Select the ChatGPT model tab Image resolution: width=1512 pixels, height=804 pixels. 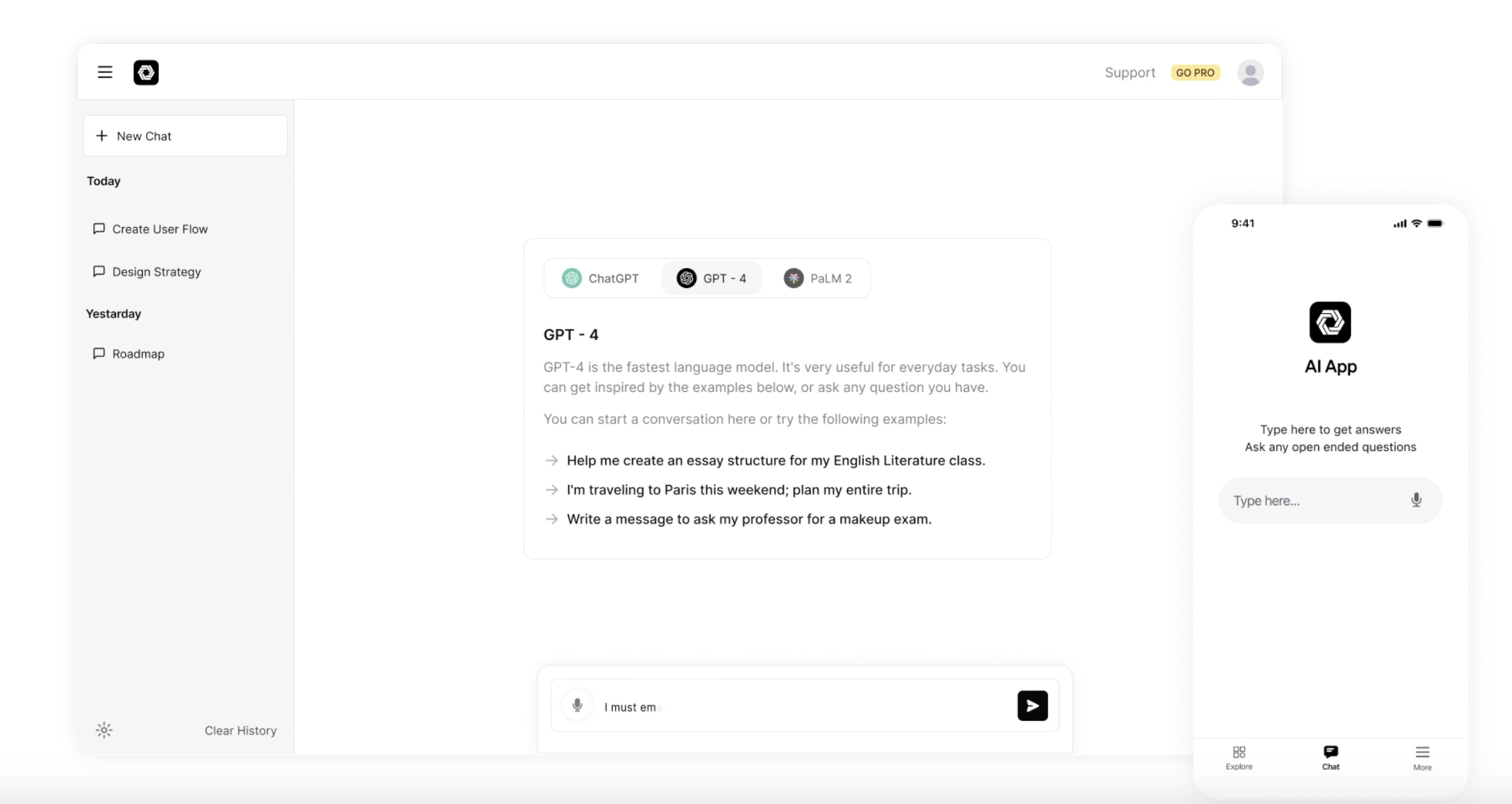coord(600,278)
